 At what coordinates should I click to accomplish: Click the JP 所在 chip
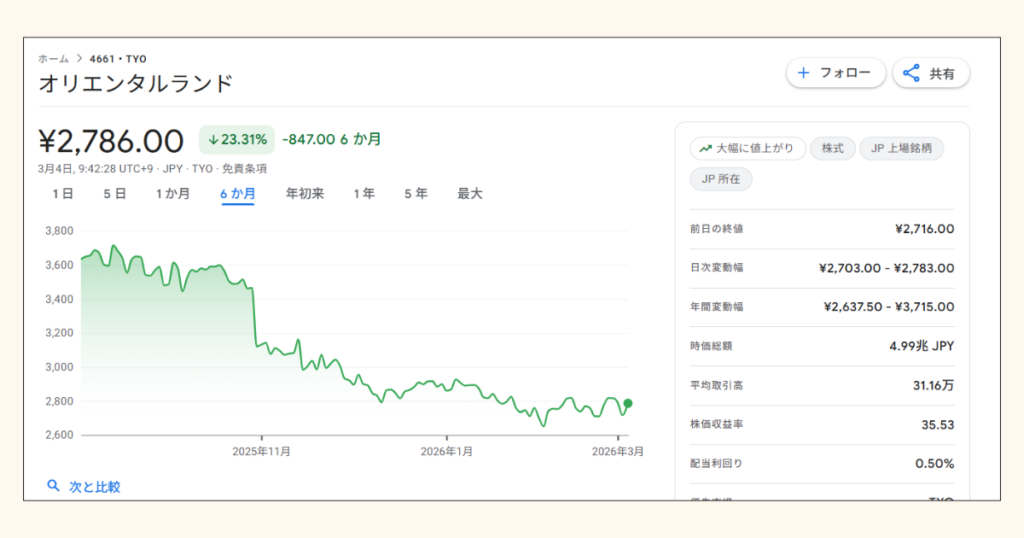[721, 180]
